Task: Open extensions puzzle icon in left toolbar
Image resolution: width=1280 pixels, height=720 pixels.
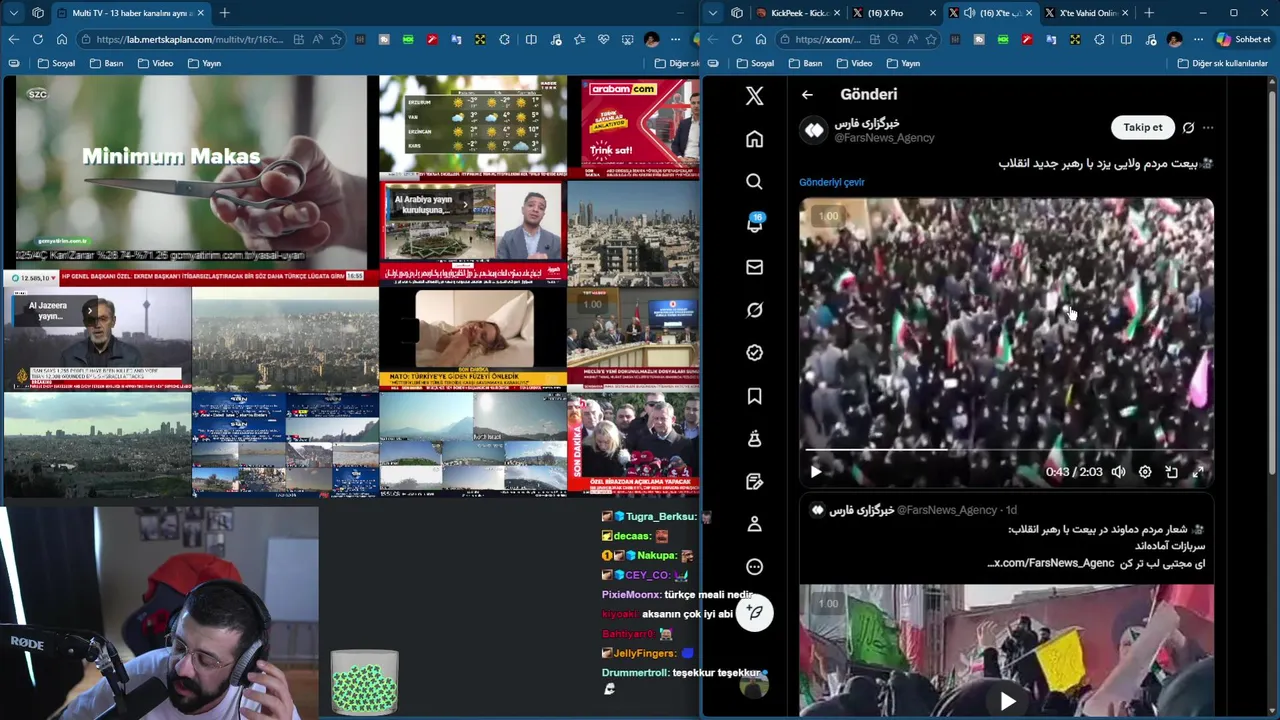Action: pyautogui.click(x=504, y=40)
